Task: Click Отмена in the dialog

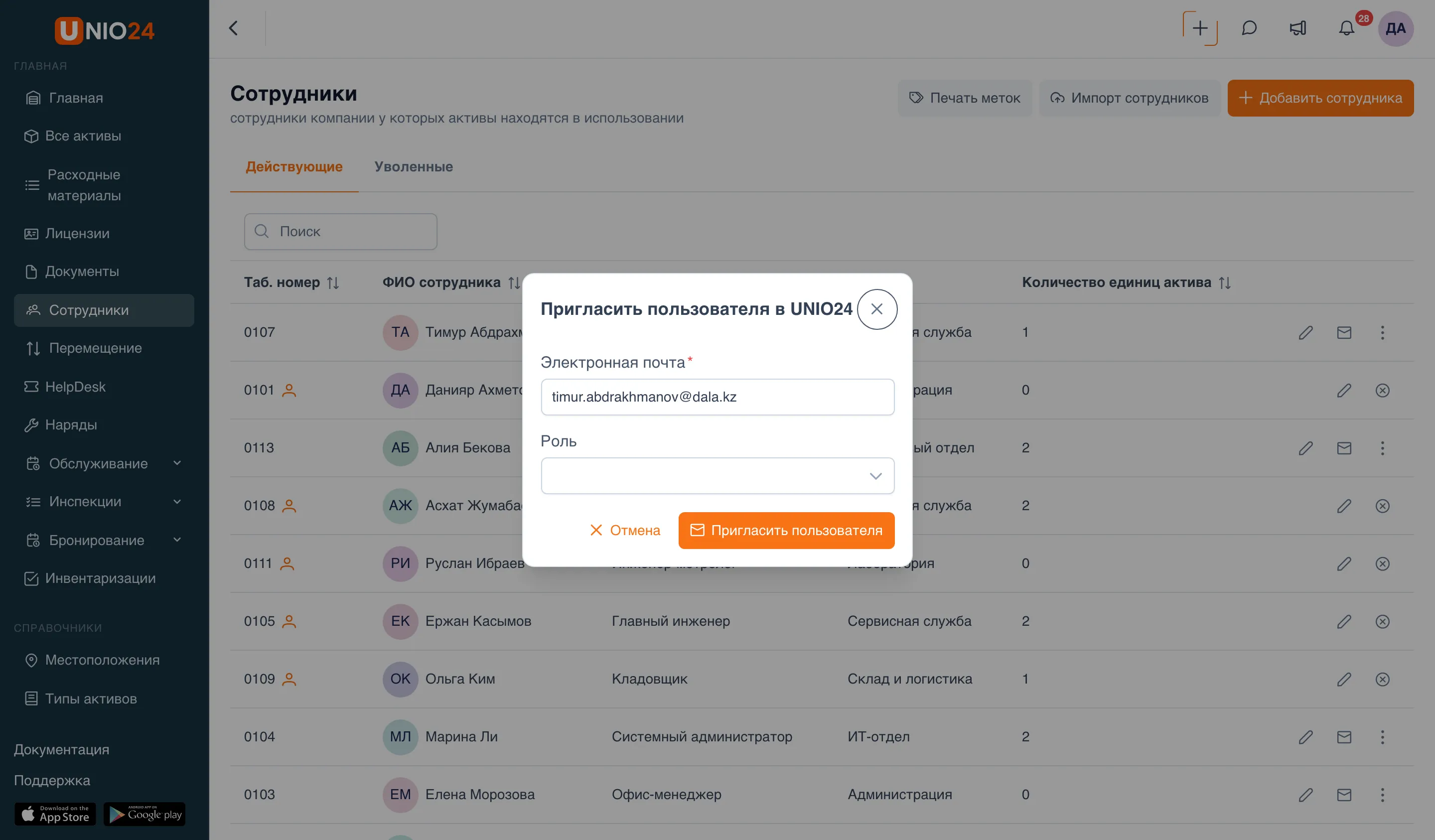Action: 625,530
